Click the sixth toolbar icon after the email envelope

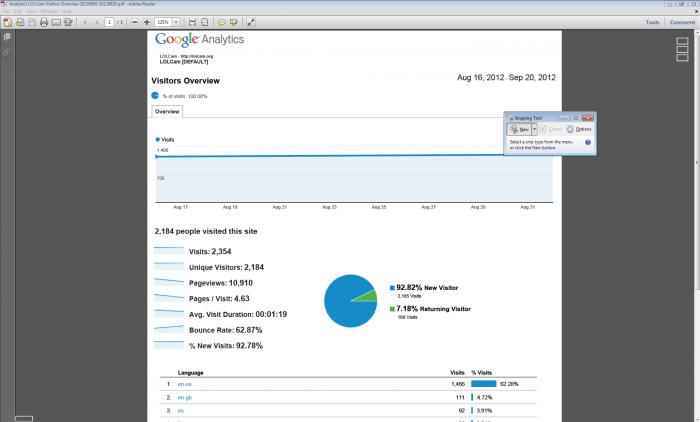[68, 22]
